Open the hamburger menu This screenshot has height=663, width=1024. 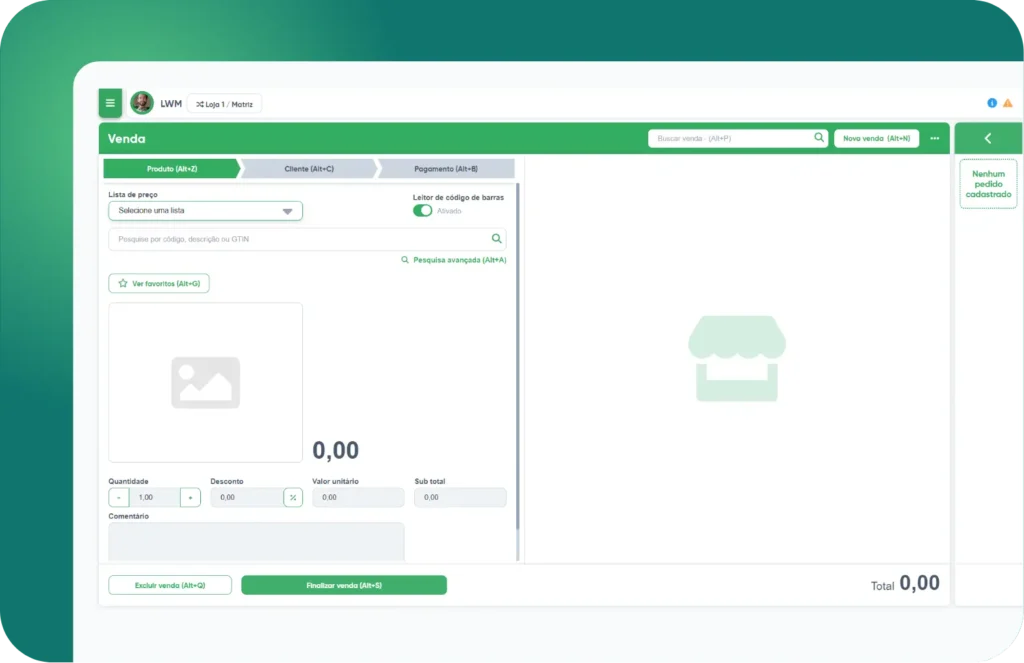click(x=110, y=103)
